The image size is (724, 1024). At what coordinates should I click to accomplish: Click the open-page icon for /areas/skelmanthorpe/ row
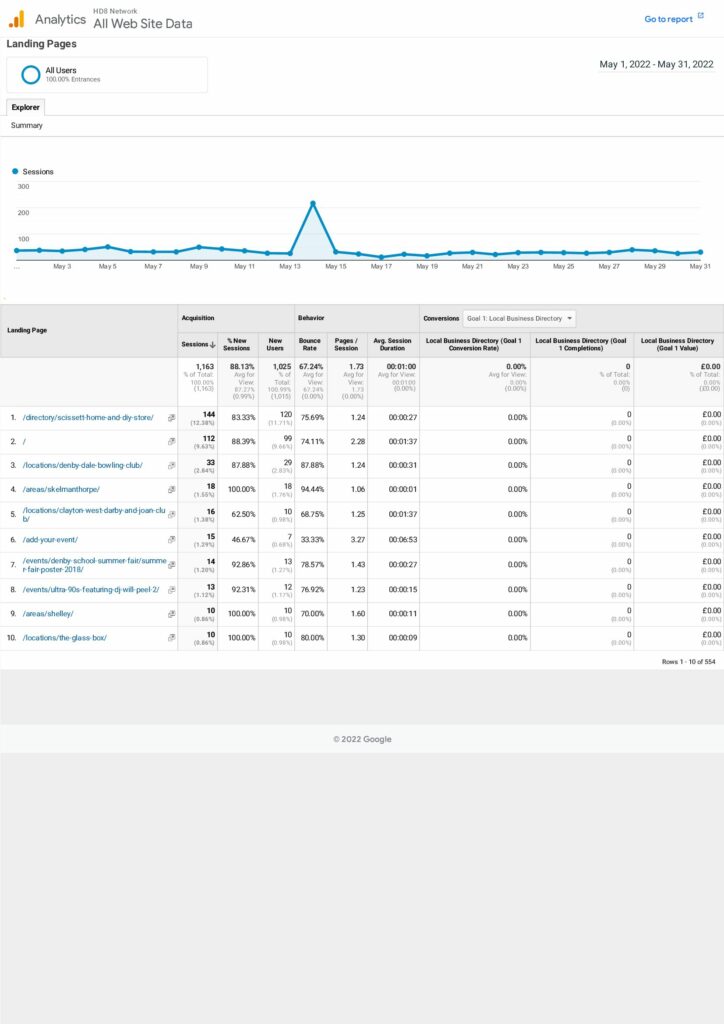171,490
